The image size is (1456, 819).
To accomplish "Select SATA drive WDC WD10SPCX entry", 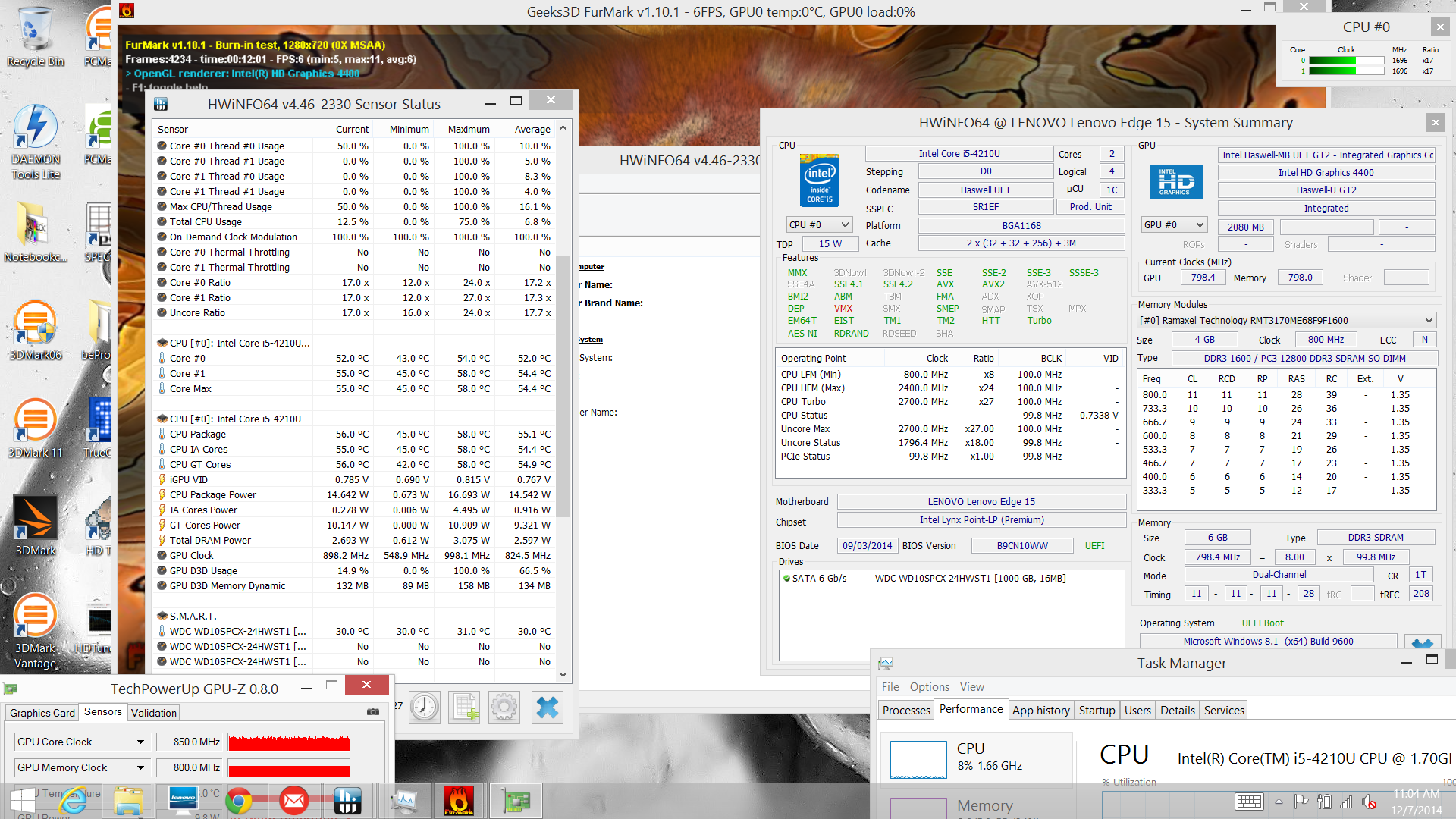I will 951,579.
